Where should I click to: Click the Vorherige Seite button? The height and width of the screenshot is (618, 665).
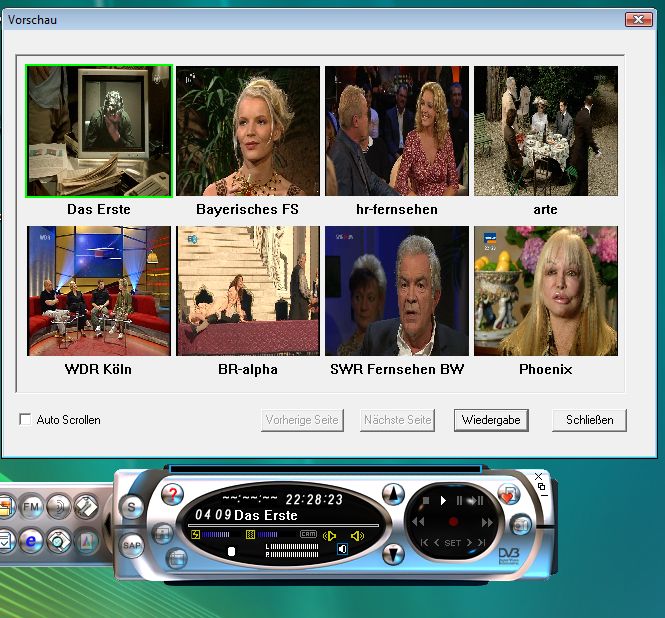(x=302, y=420)
